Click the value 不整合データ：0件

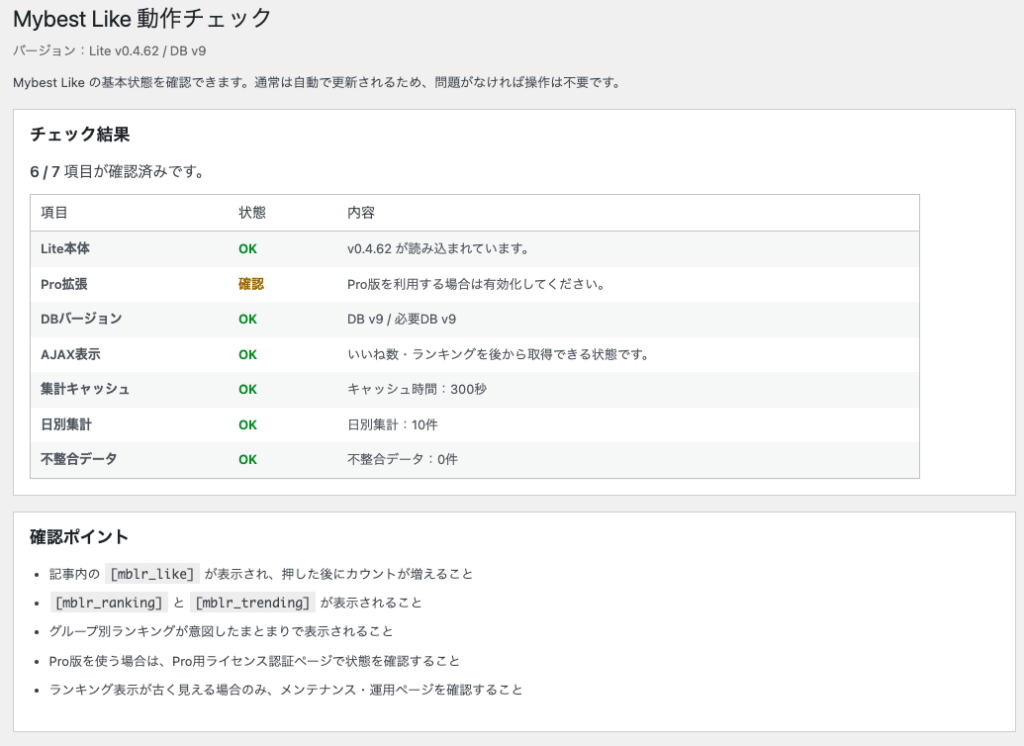[402, 460]
